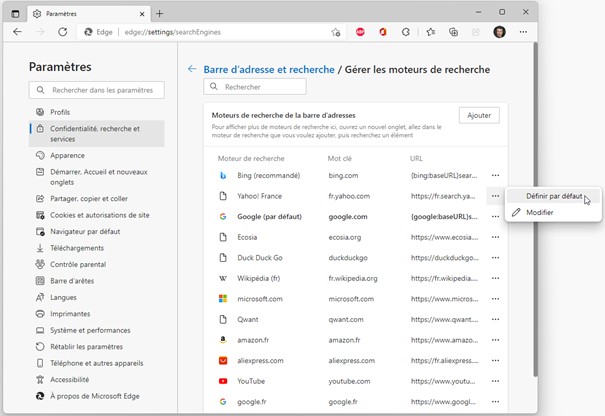Open the Adblock Plus extension icon
The image size is (605, 416).
361,32
